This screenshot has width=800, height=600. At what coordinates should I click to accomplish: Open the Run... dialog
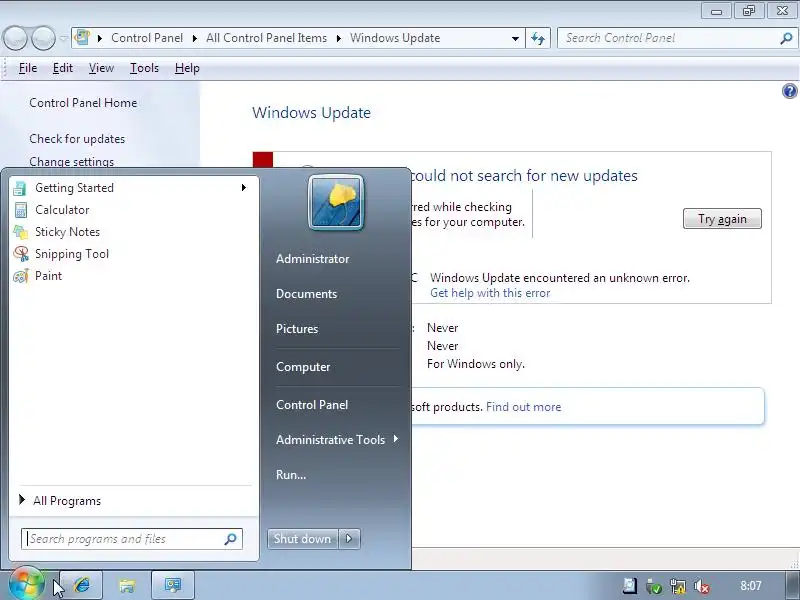(x=291, y=475)
